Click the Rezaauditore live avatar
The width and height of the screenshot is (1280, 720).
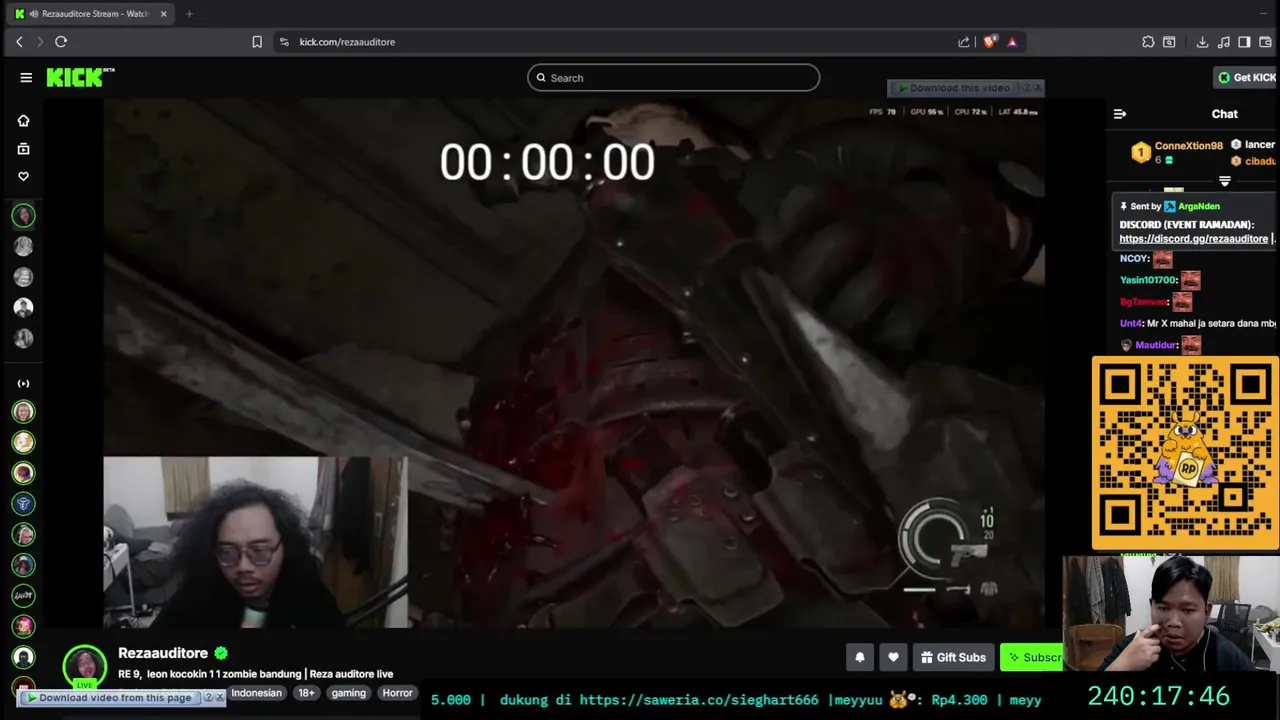(85, 666)
